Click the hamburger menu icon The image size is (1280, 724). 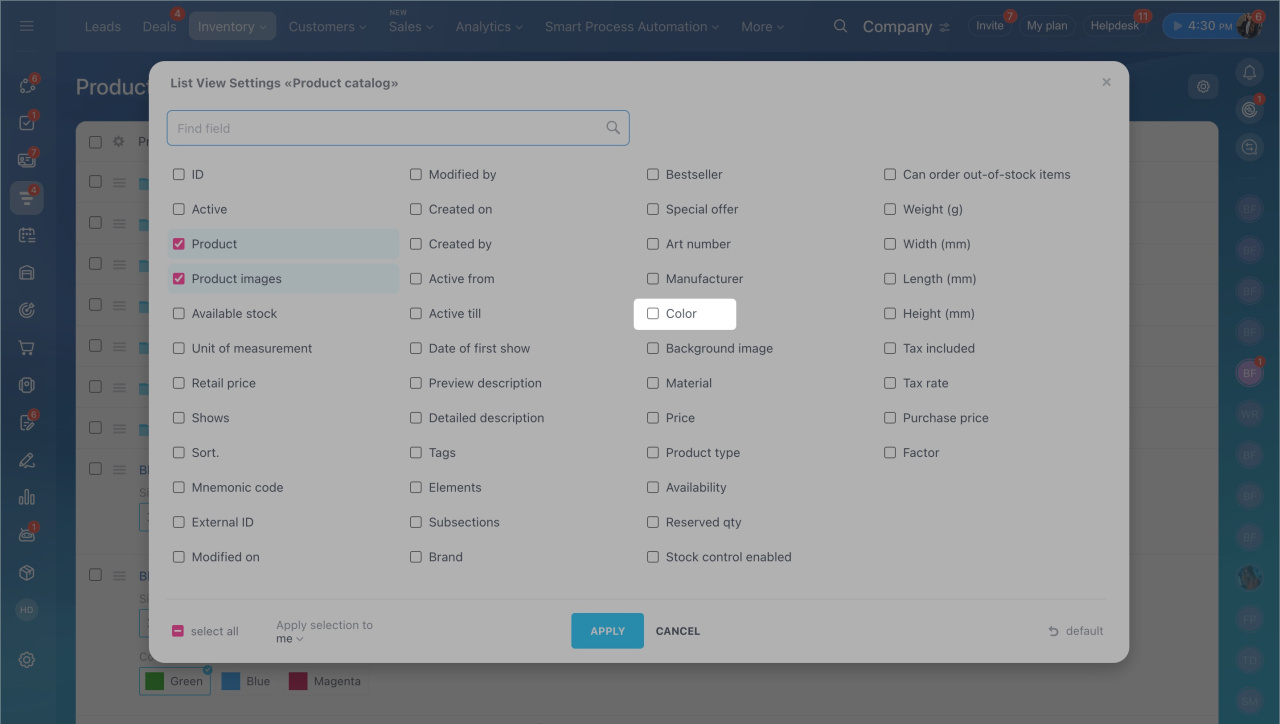tap(27, 26)
